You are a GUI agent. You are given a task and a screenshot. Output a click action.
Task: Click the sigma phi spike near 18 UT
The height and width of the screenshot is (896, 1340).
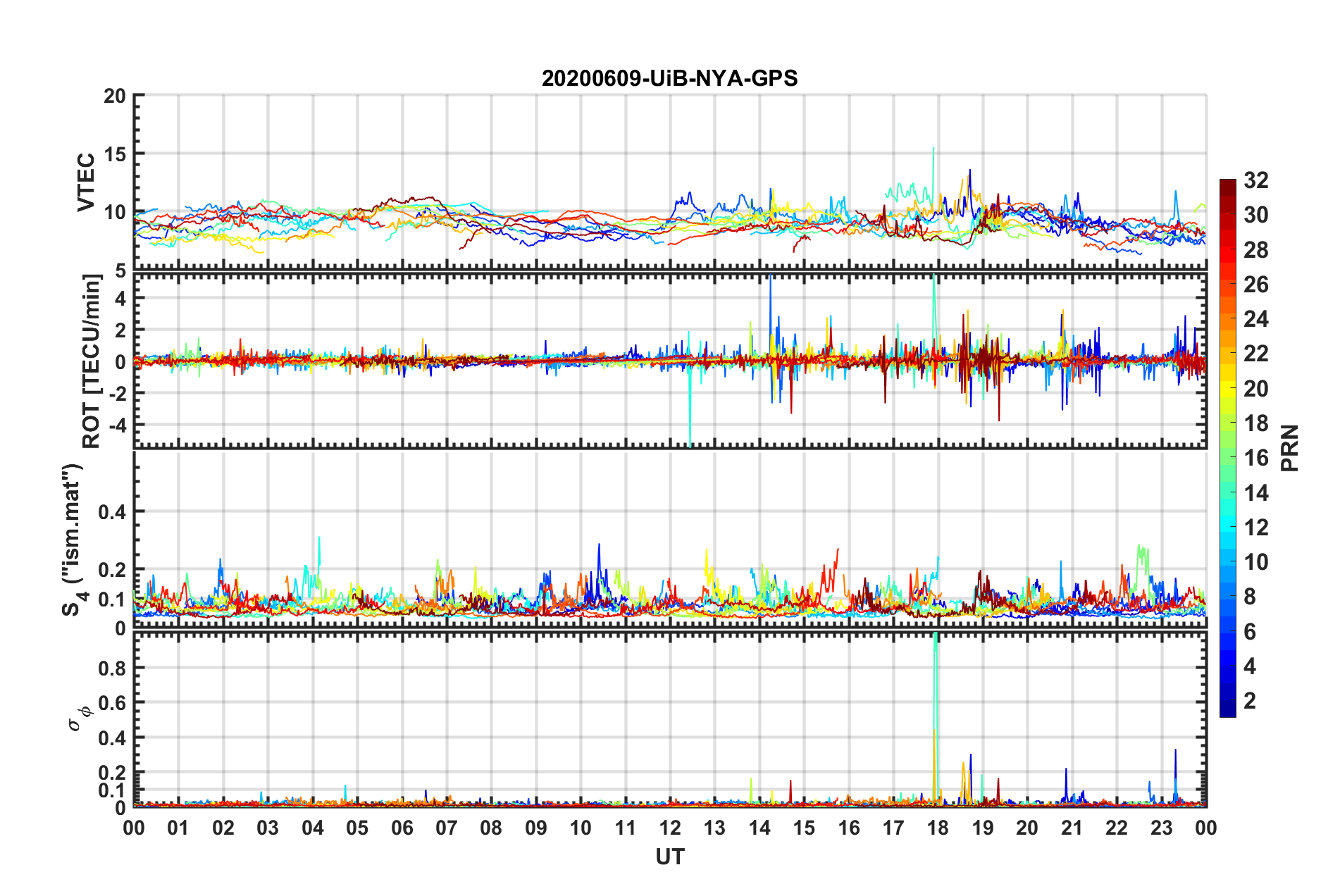tap(935, 718)
